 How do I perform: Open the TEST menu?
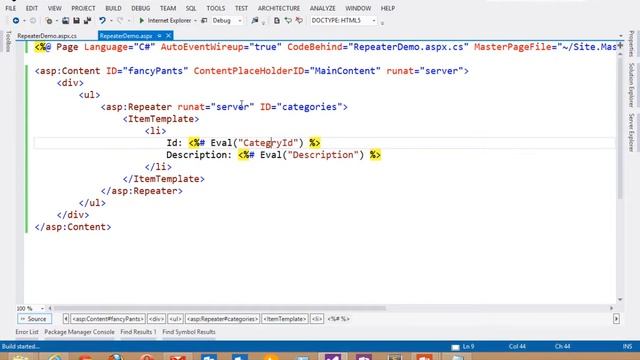coord(241,8)
